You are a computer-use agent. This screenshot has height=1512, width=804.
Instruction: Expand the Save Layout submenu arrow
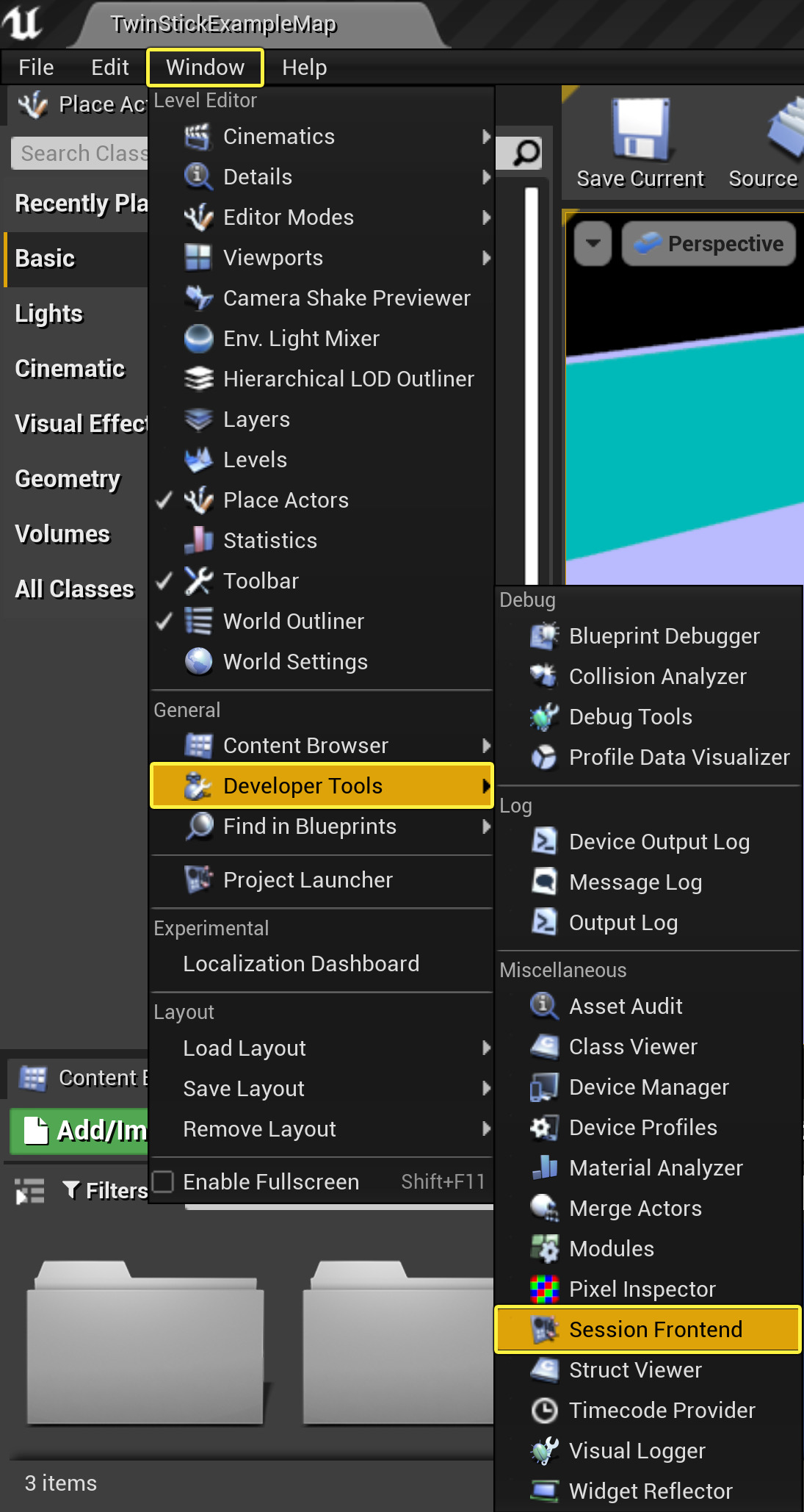(x=485, y=1089)
